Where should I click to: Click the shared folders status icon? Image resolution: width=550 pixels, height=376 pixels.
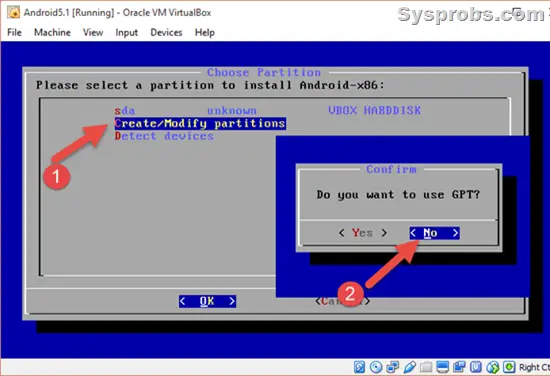pyautogui.click(x=426, y=367)
